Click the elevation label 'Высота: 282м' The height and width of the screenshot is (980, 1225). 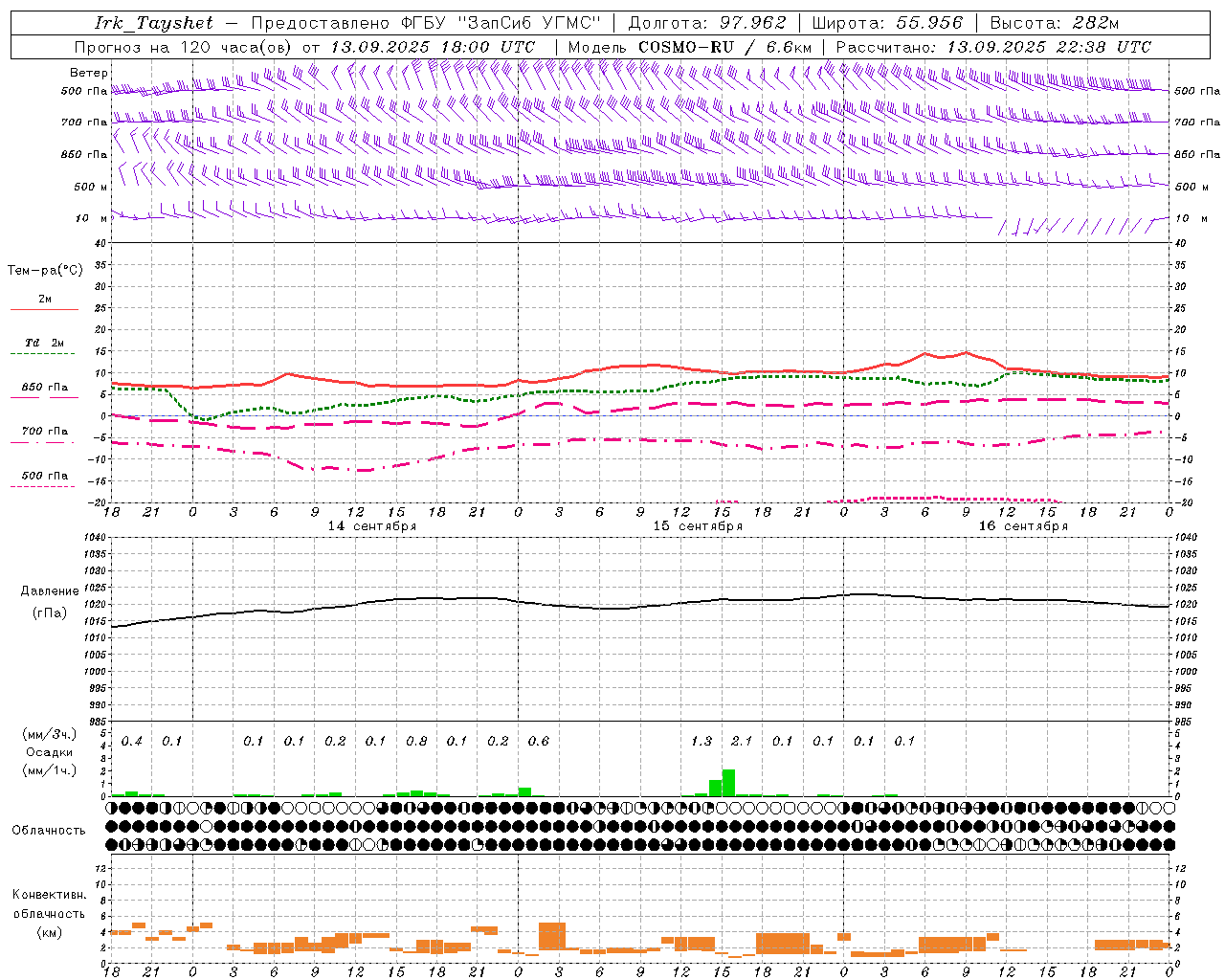tap(1054, 23)
